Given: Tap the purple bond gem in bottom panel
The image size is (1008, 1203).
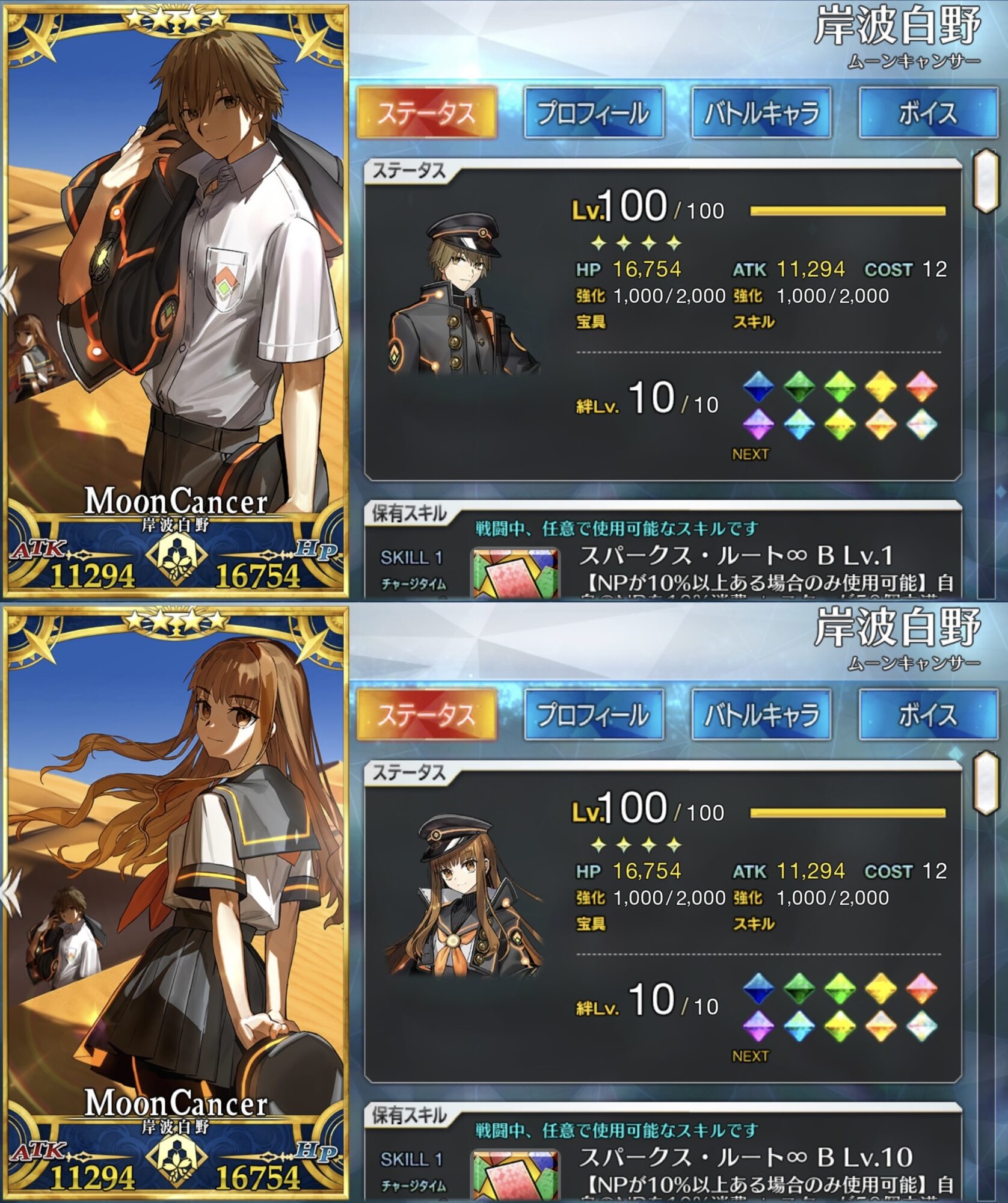Looking at the screenshot, I should tap(759, 1026).
